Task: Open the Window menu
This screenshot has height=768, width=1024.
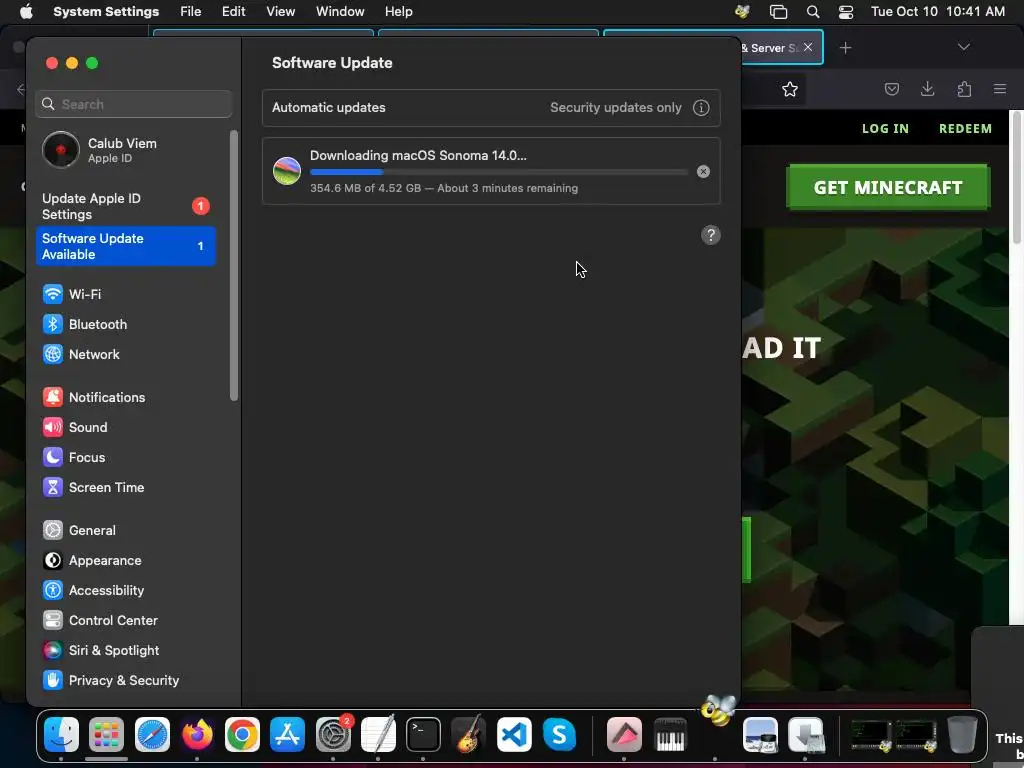Action: [x=340, y=12]
